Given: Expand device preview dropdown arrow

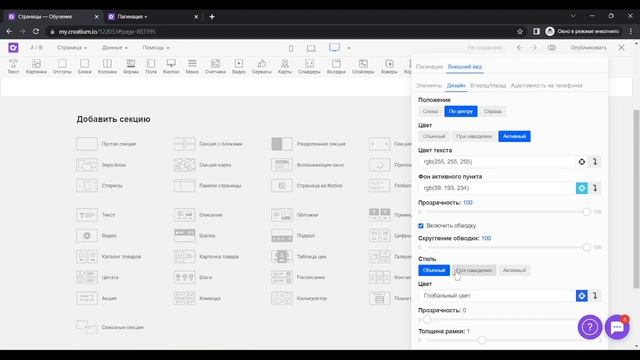Looking at the screenshot, I should tap(349, 48).
